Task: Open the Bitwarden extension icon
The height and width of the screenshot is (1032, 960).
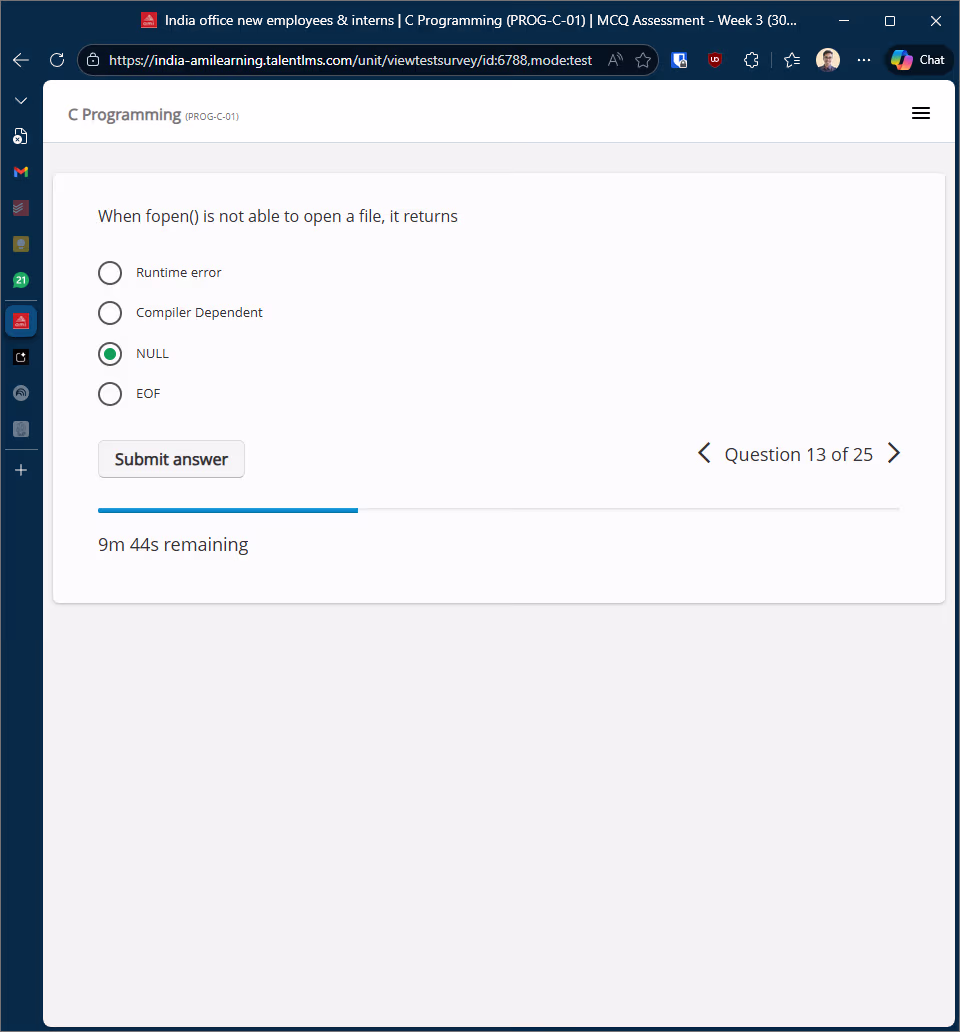Action: (679, 60)
